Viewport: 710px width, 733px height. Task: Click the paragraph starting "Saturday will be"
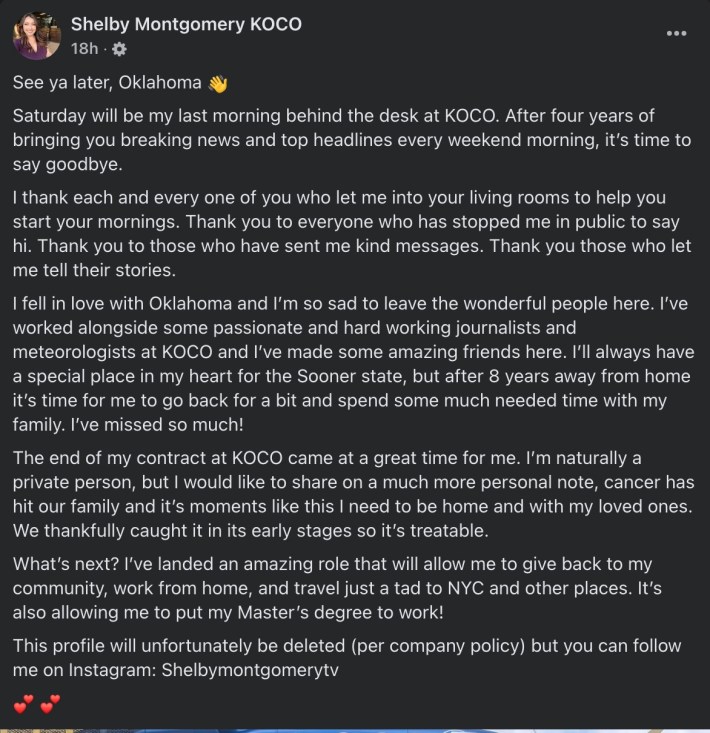352,140
